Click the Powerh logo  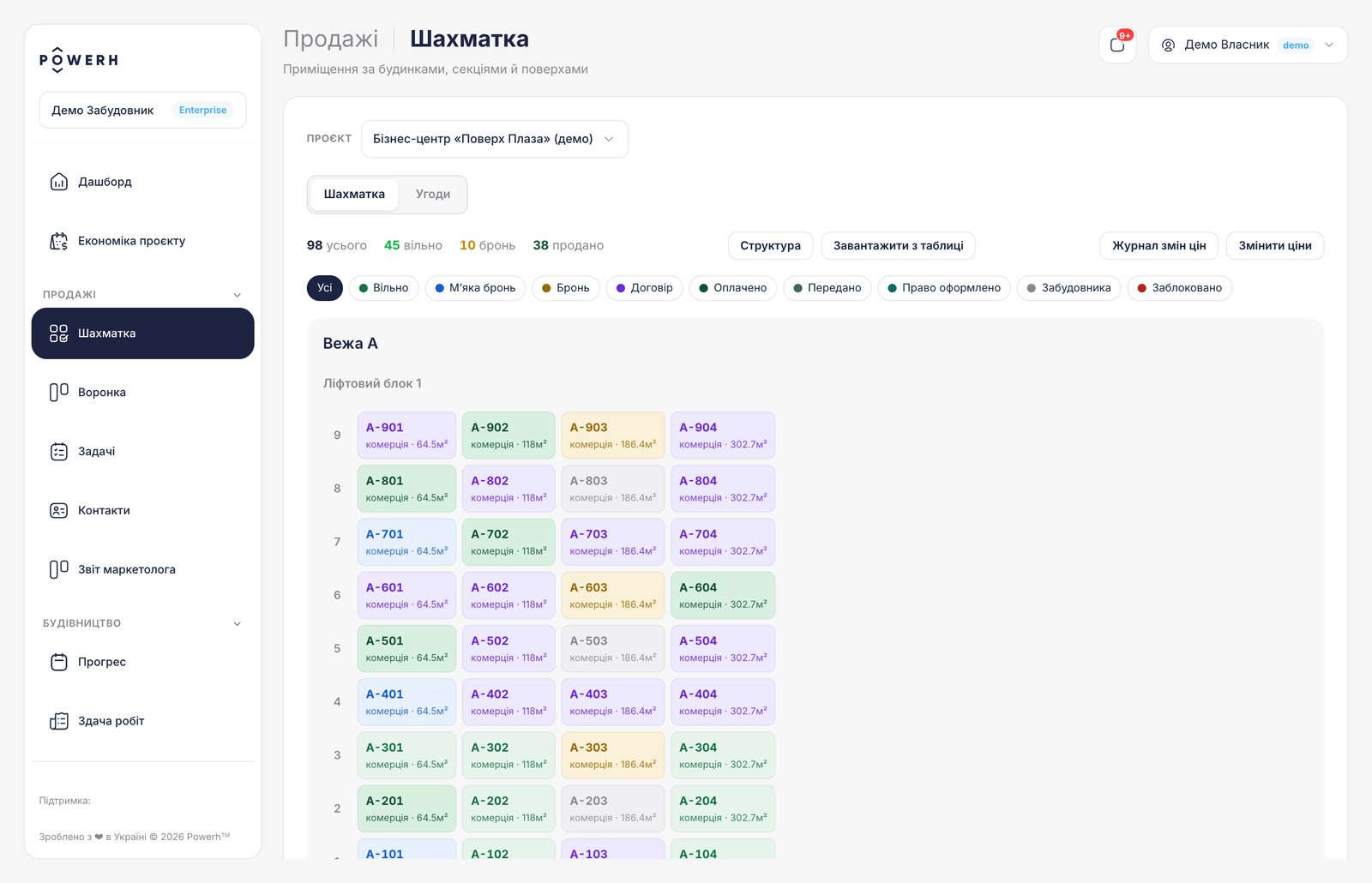[x=79, y=59]
